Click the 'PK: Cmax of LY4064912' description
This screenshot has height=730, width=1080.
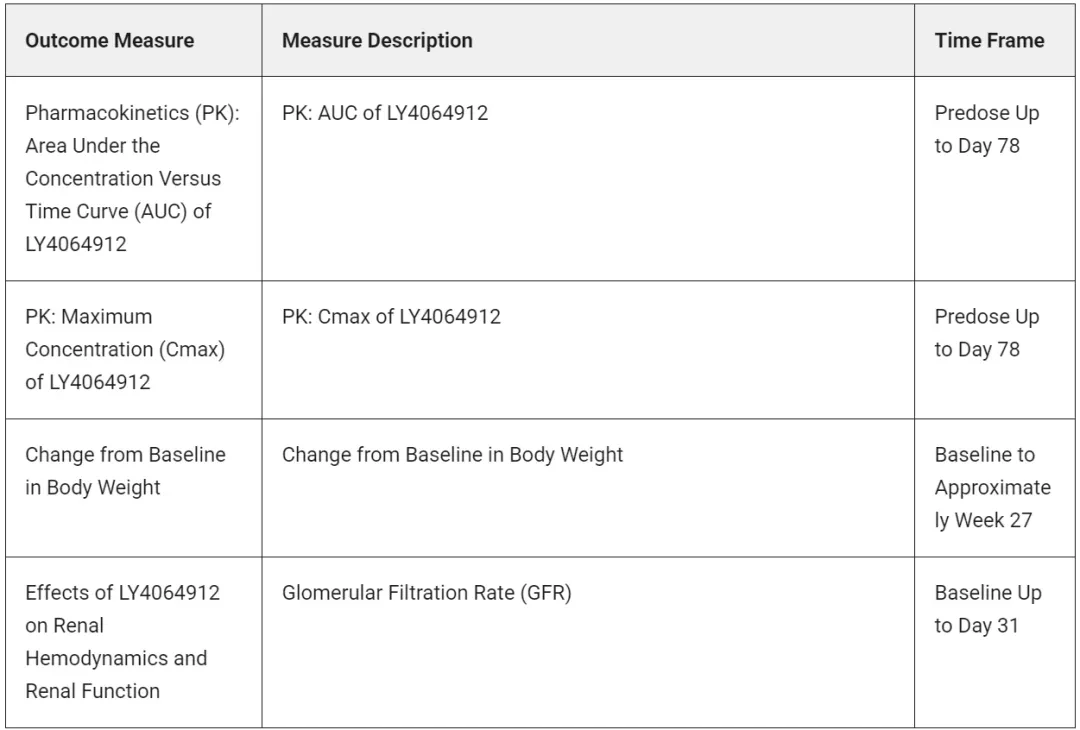click(x=391, y=317)
